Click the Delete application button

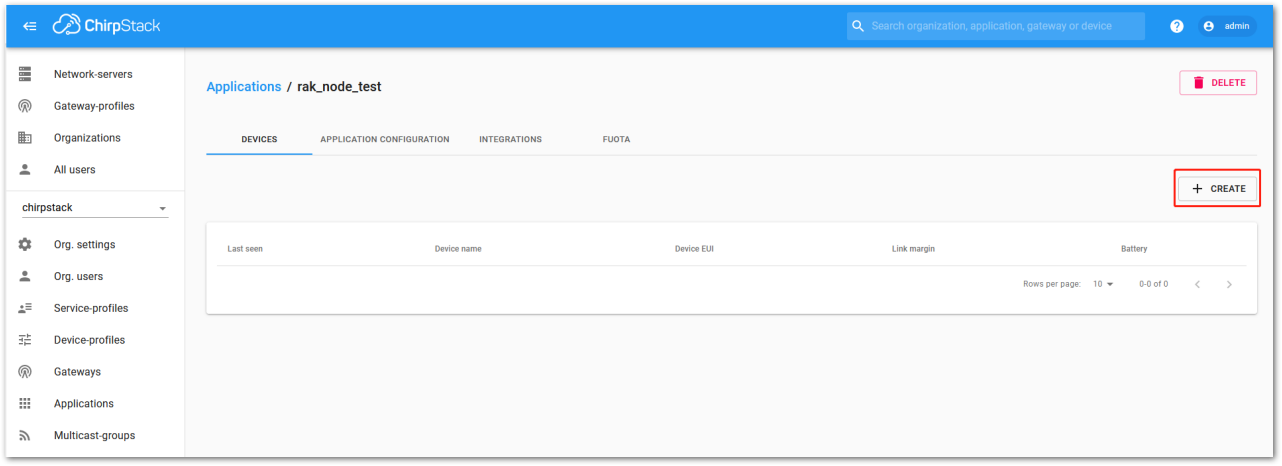pyautogui.click(x=1218, y=83)
